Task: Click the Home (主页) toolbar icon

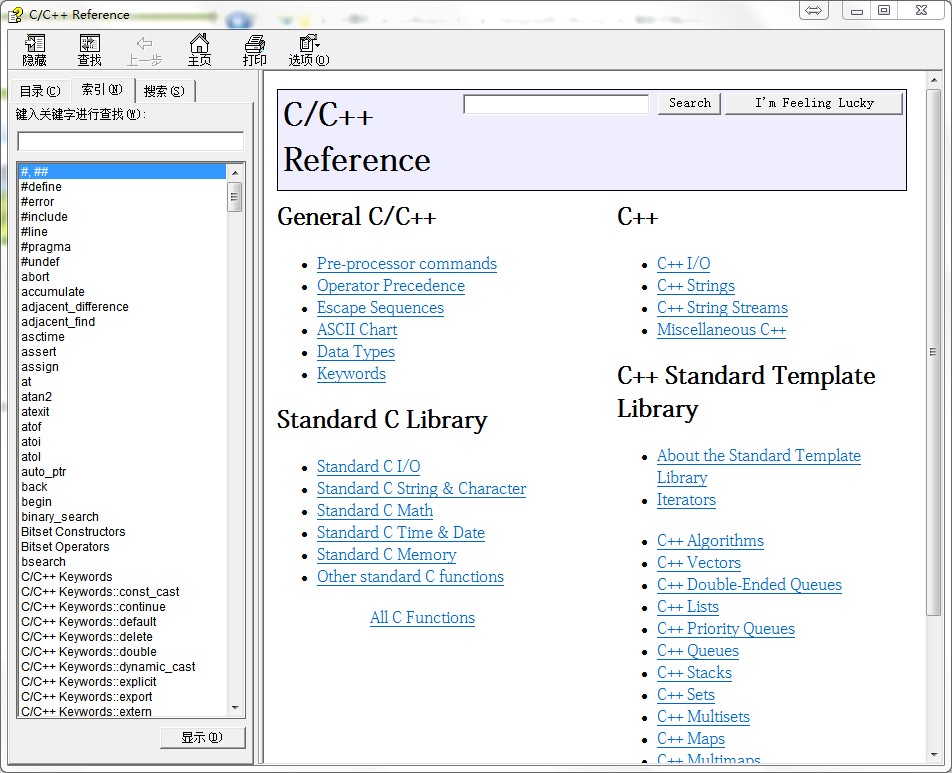Action: (x=199, y=49)
